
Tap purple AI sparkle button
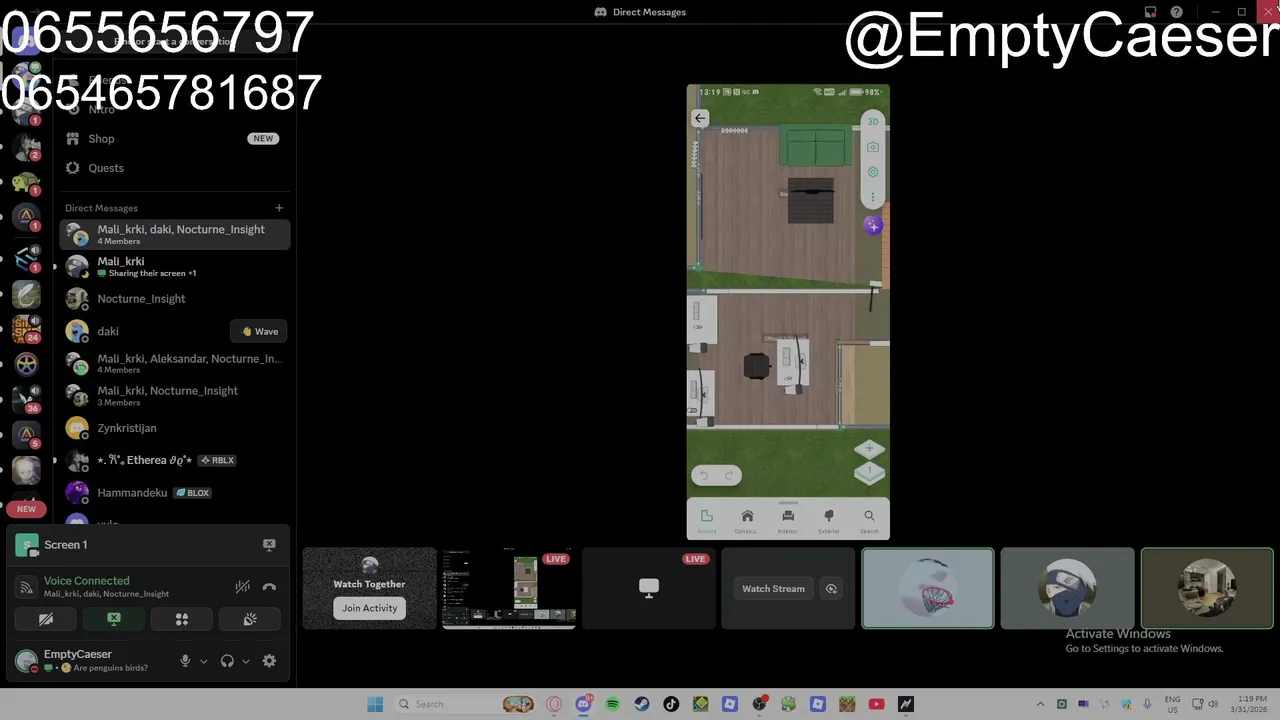click(873, 226)
